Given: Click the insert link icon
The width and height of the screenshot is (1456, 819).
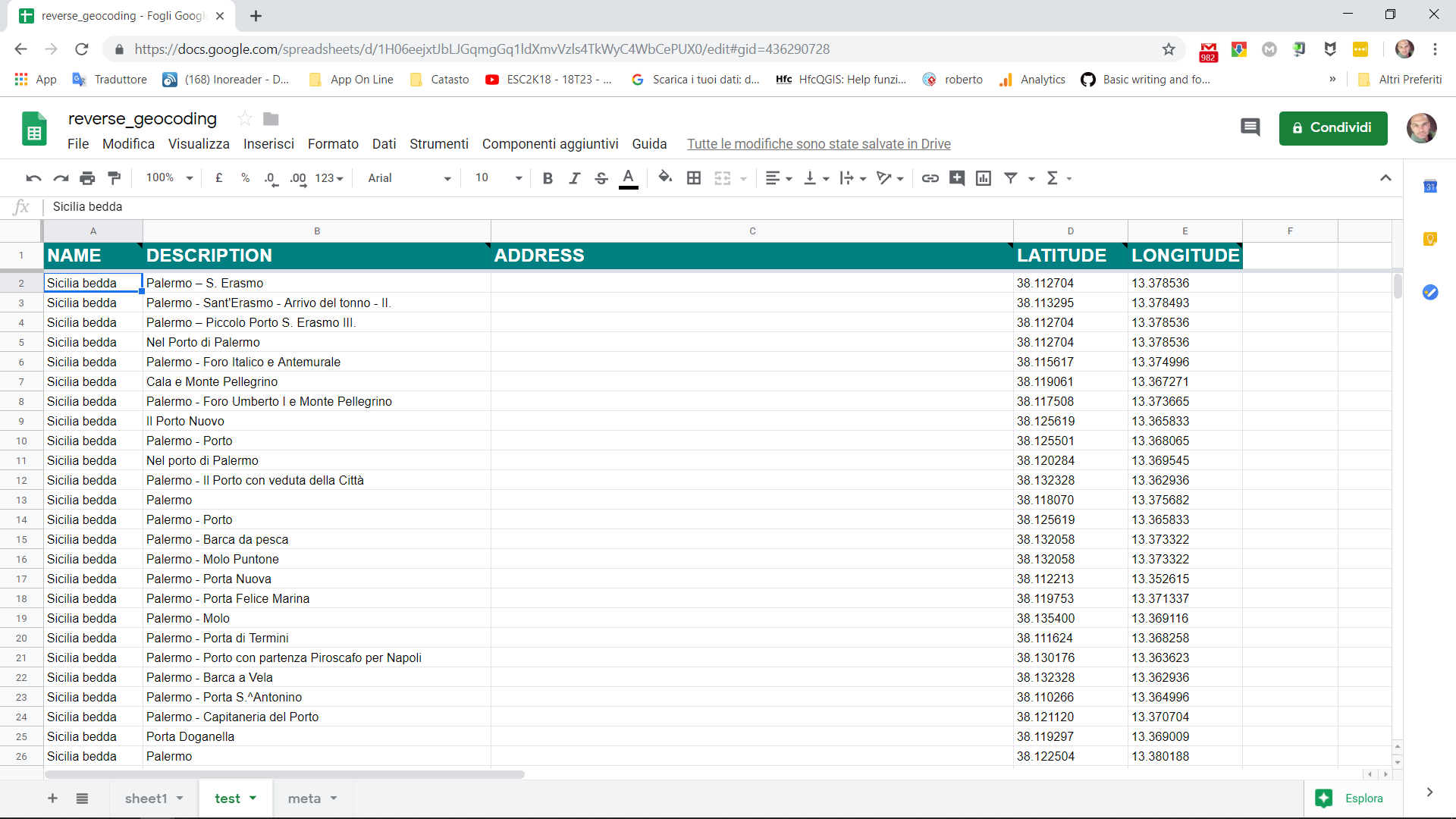Looking at the screenshot, I should click(930, 178).
